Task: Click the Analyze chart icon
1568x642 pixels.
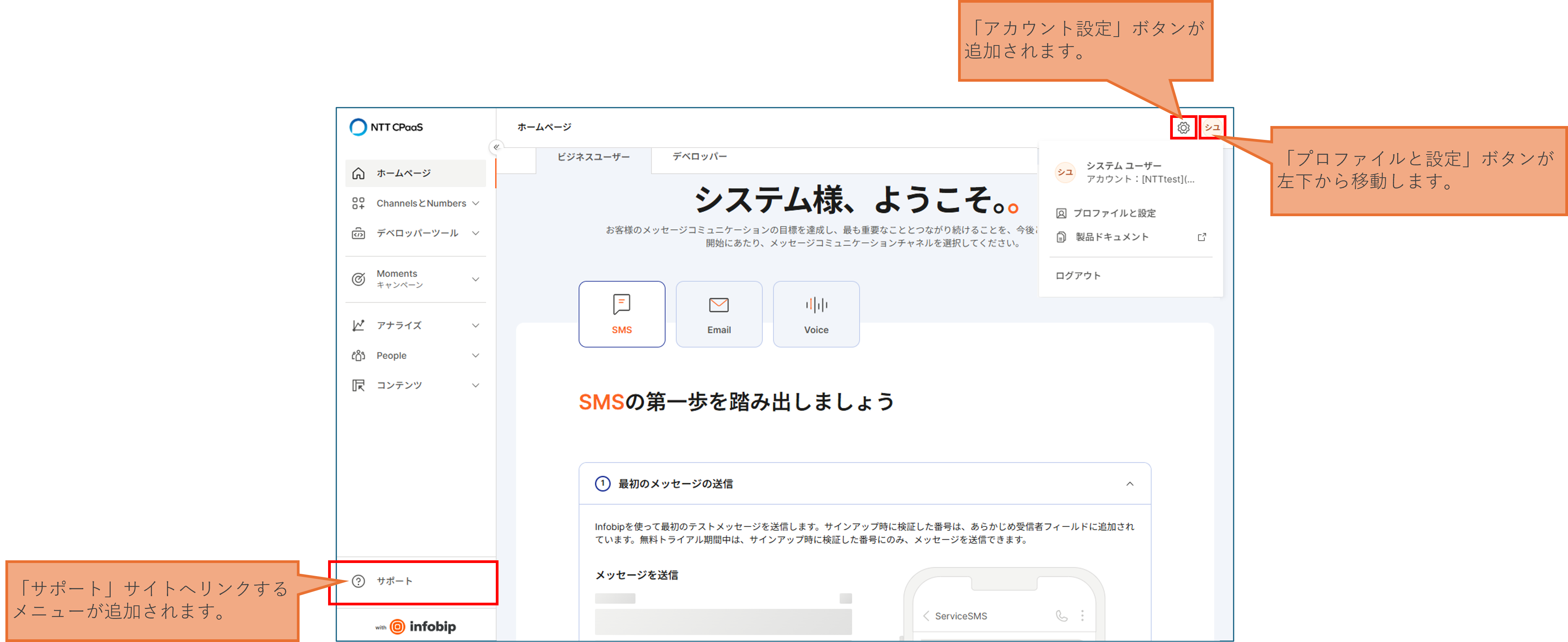Action: [359, 326]
